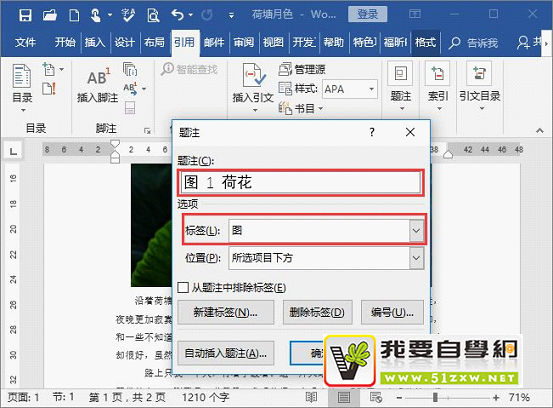Click the tab selector L icon on ruler
The width and height of the screenshot is (553, 408).
click(13, 151)
